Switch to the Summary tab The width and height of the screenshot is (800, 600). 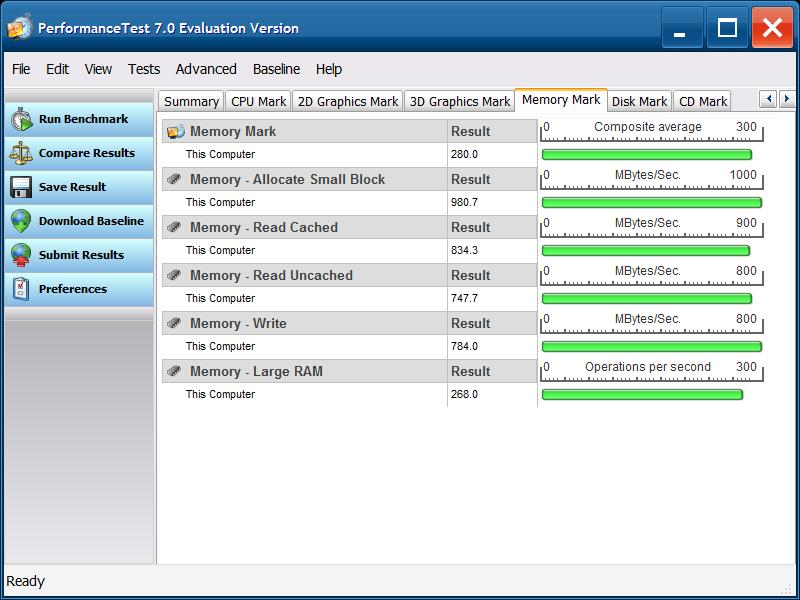pyautogui.click(x=191, y=102)
